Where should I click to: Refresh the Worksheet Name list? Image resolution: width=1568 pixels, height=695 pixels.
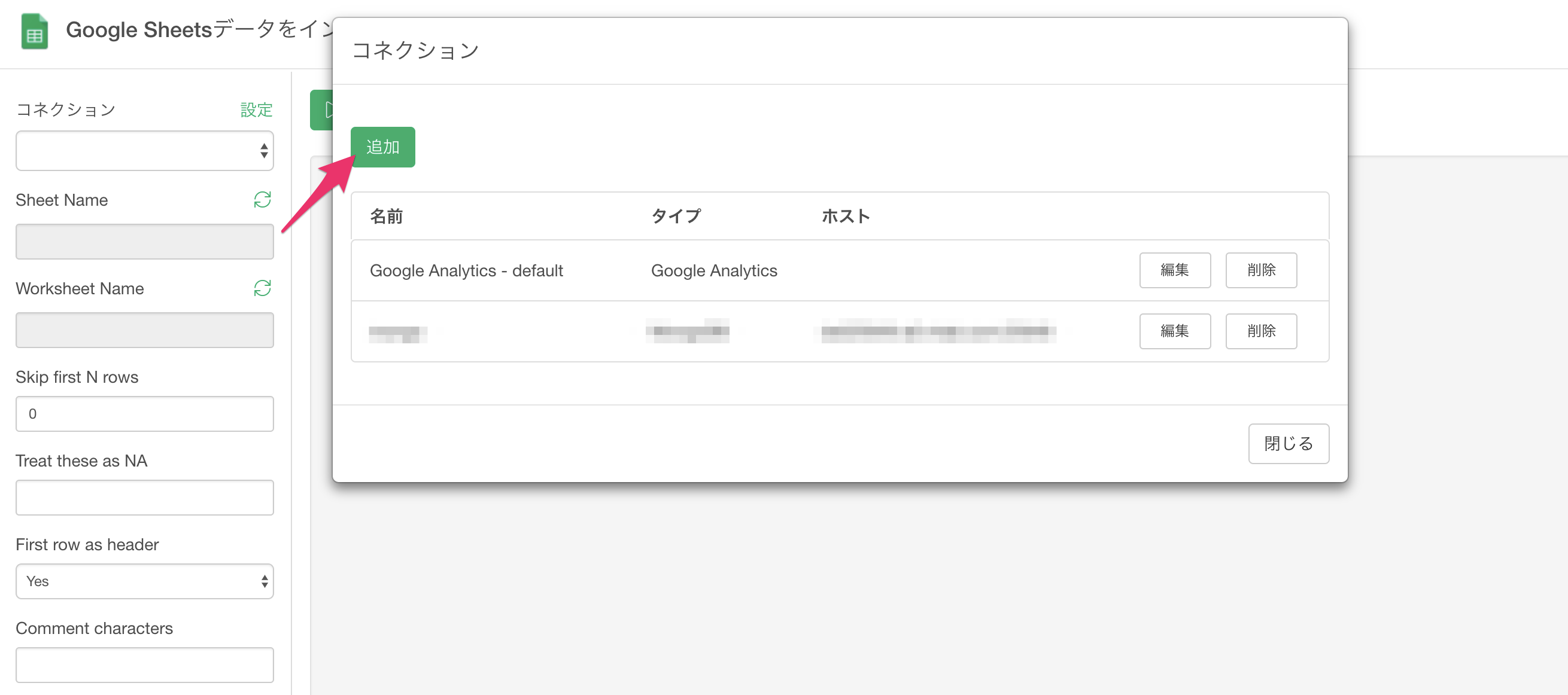pyautogui.click(x=262, y=288)
